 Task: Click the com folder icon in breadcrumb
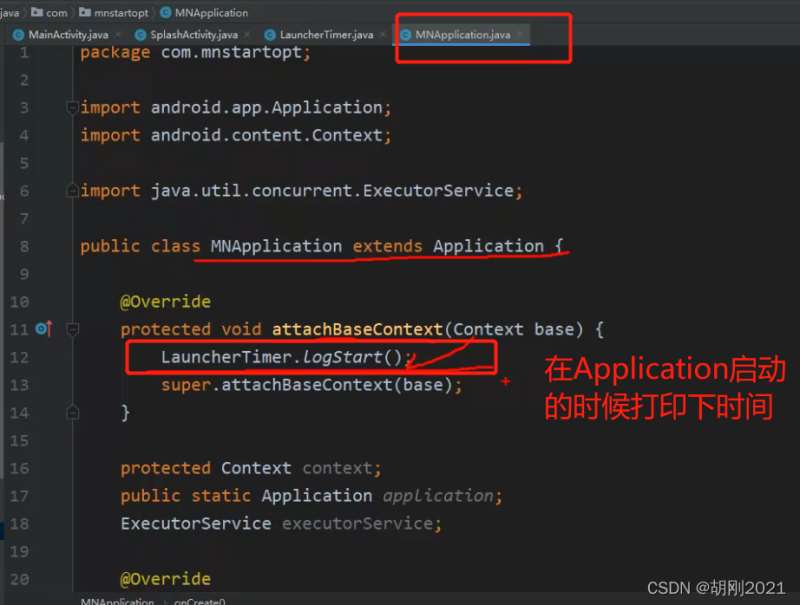pos(37,12)
